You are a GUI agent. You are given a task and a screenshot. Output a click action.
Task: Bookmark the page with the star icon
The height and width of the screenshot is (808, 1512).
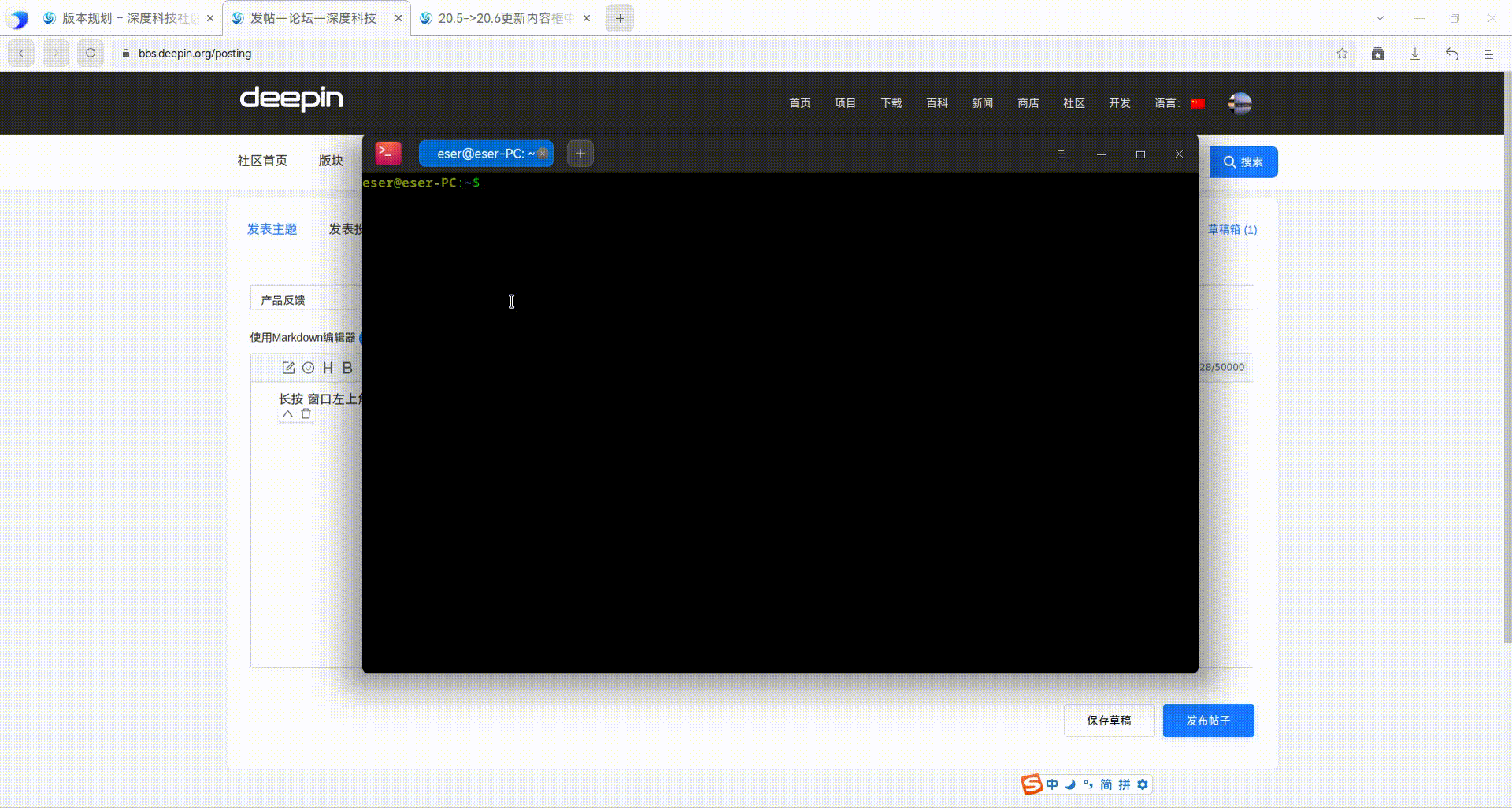(x=1341, y=54)
